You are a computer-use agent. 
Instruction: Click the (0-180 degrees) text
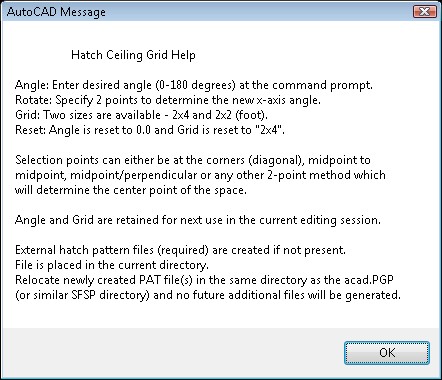196,85
